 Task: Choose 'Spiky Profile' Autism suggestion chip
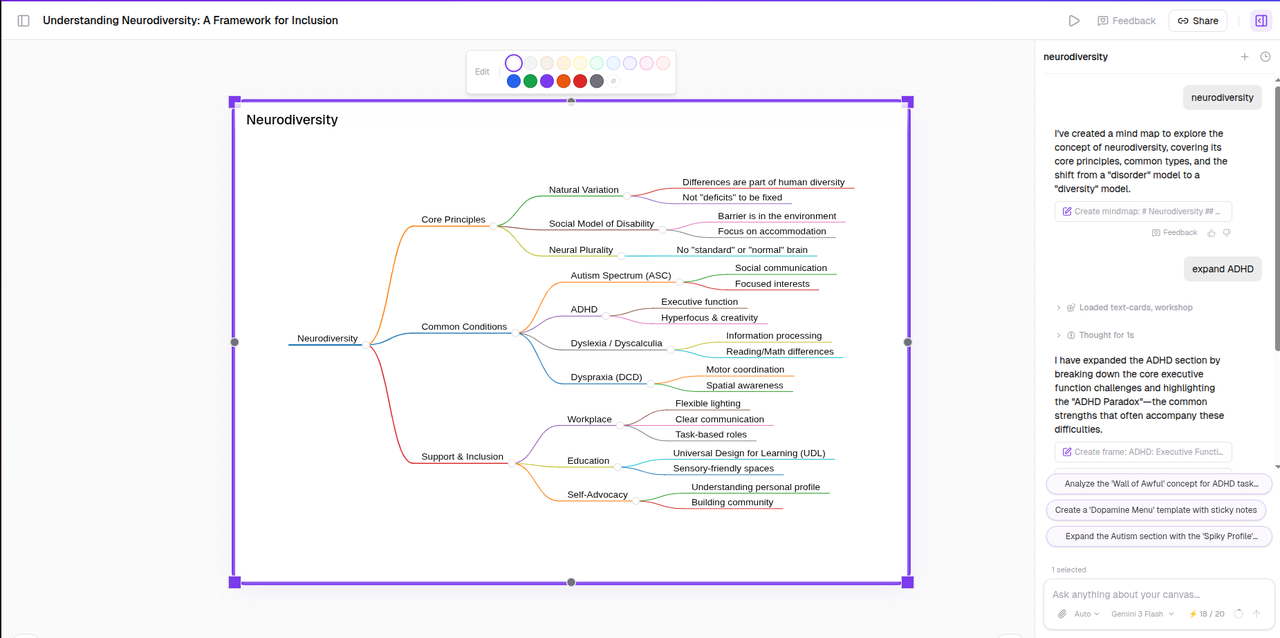coord(1159,536)
